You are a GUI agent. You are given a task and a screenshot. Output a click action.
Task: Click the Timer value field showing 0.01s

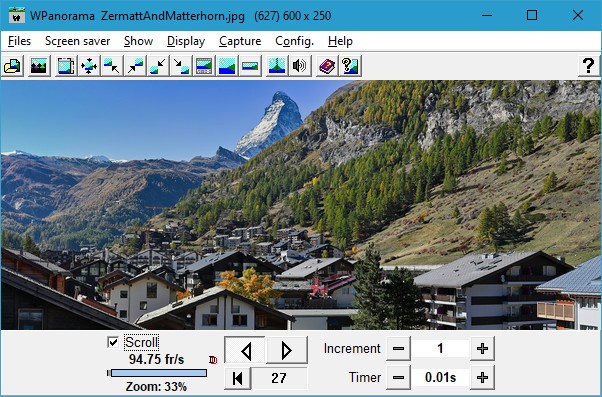point(440,378)
